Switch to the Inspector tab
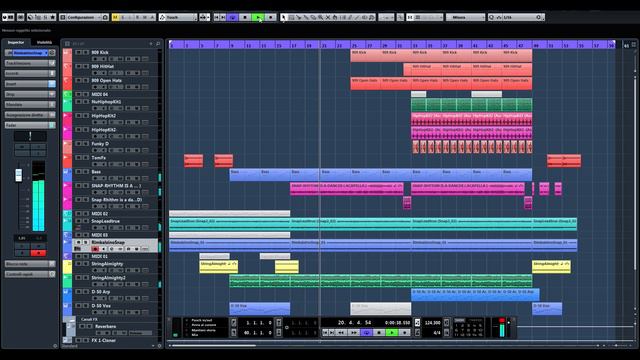Image resolution: width=640 pixels, height=360 pixels. [x=16, y=42]
